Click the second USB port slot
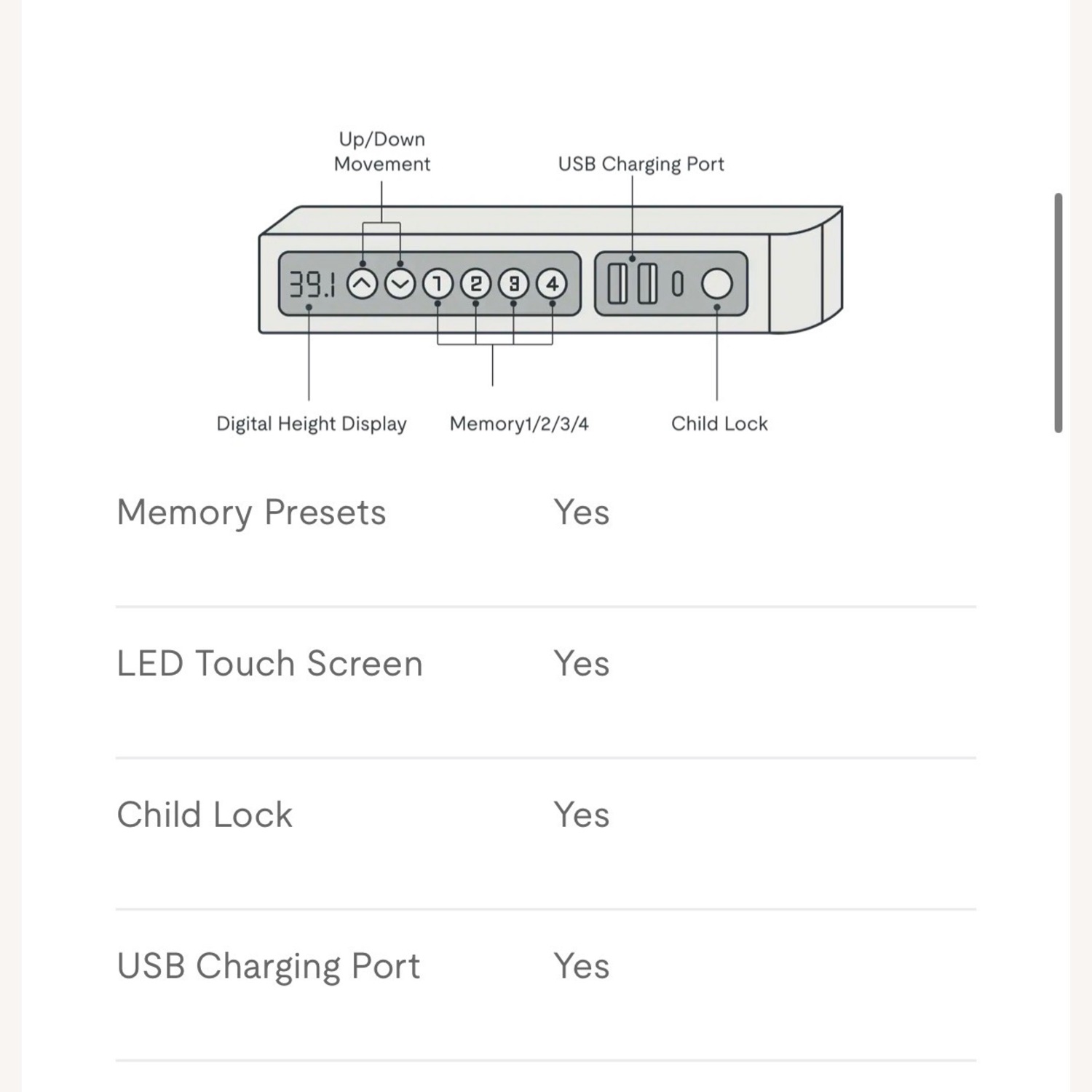Image resolution: width=1092 pixels, height=1092 pixels. pos(647,284)
